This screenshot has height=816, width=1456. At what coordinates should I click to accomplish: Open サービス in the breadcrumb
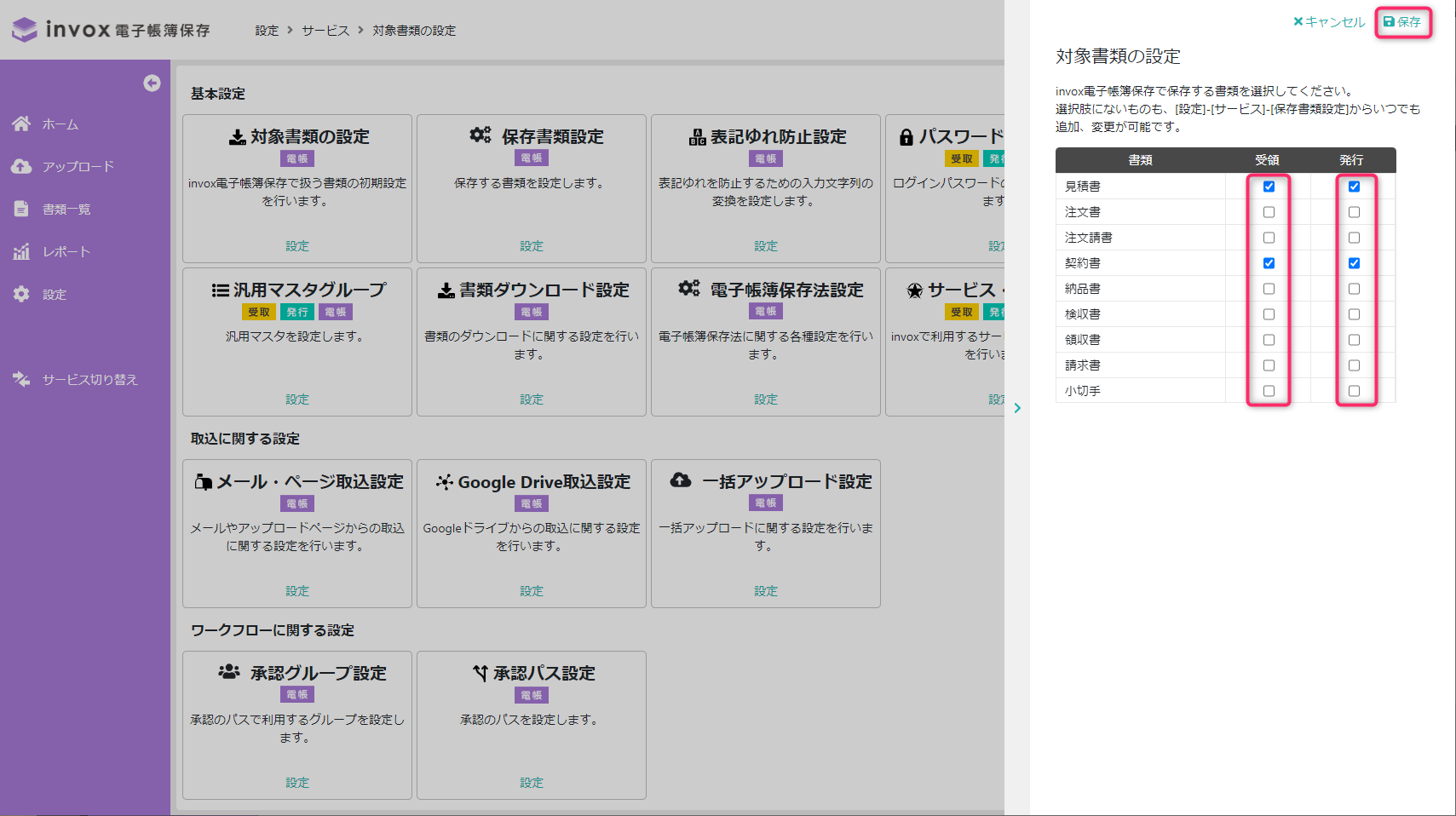click(x=325, y=31)
